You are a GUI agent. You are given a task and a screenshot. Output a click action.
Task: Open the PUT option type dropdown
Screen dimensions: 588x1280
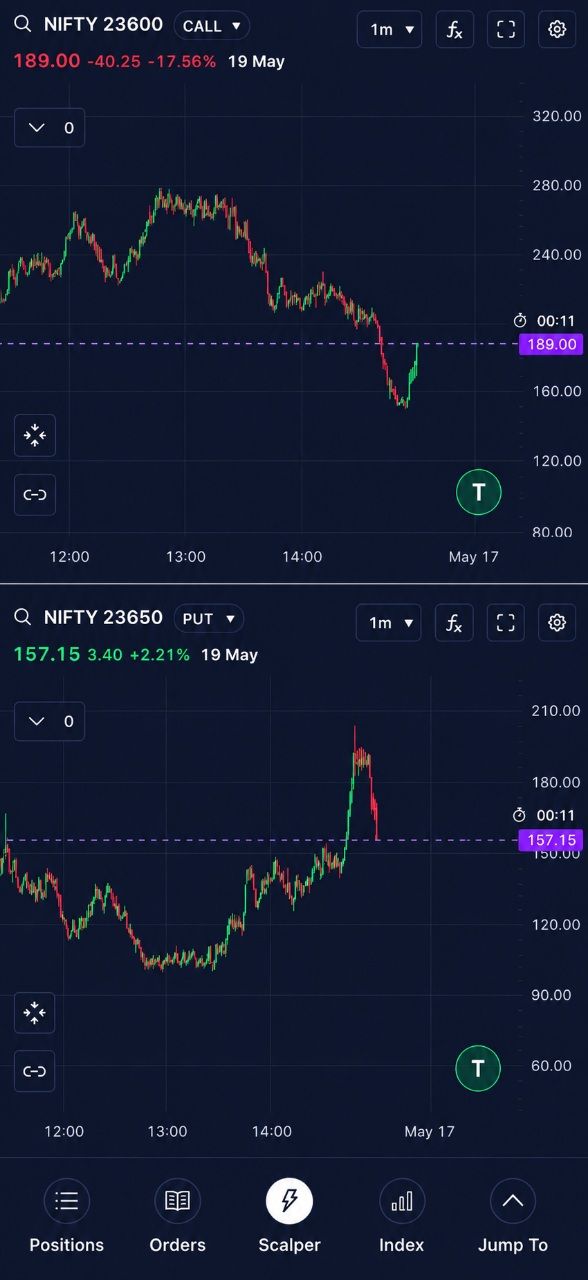point(209,619)
